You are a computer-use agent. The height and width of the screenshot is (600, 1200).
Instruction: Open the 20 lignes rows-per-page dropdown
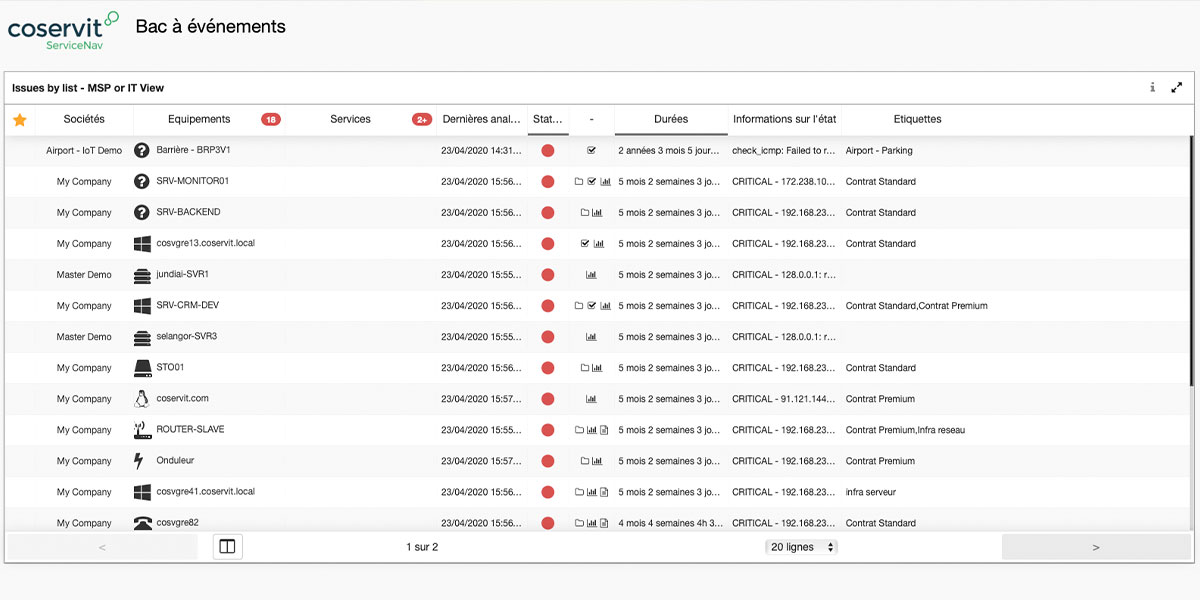(801, 547)
